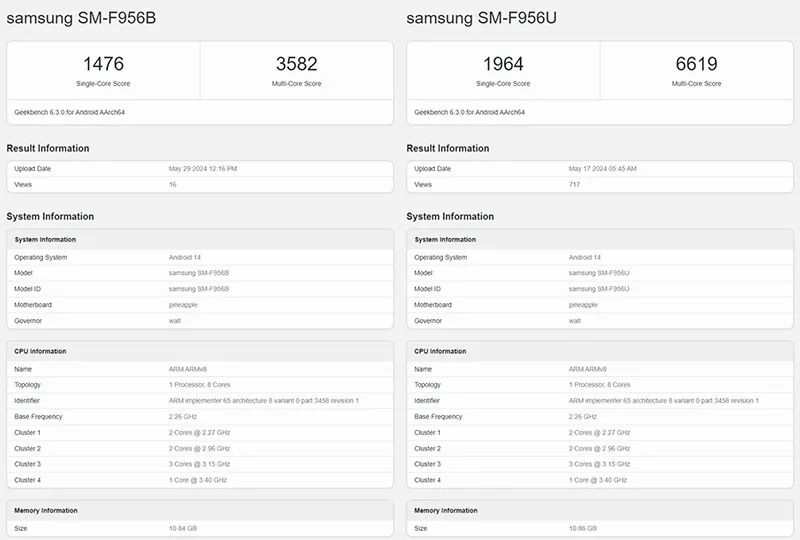This screenshot has width=800, height=540.
Task: Click the 10.86 GB memory size
Action: tap(583, 528)
